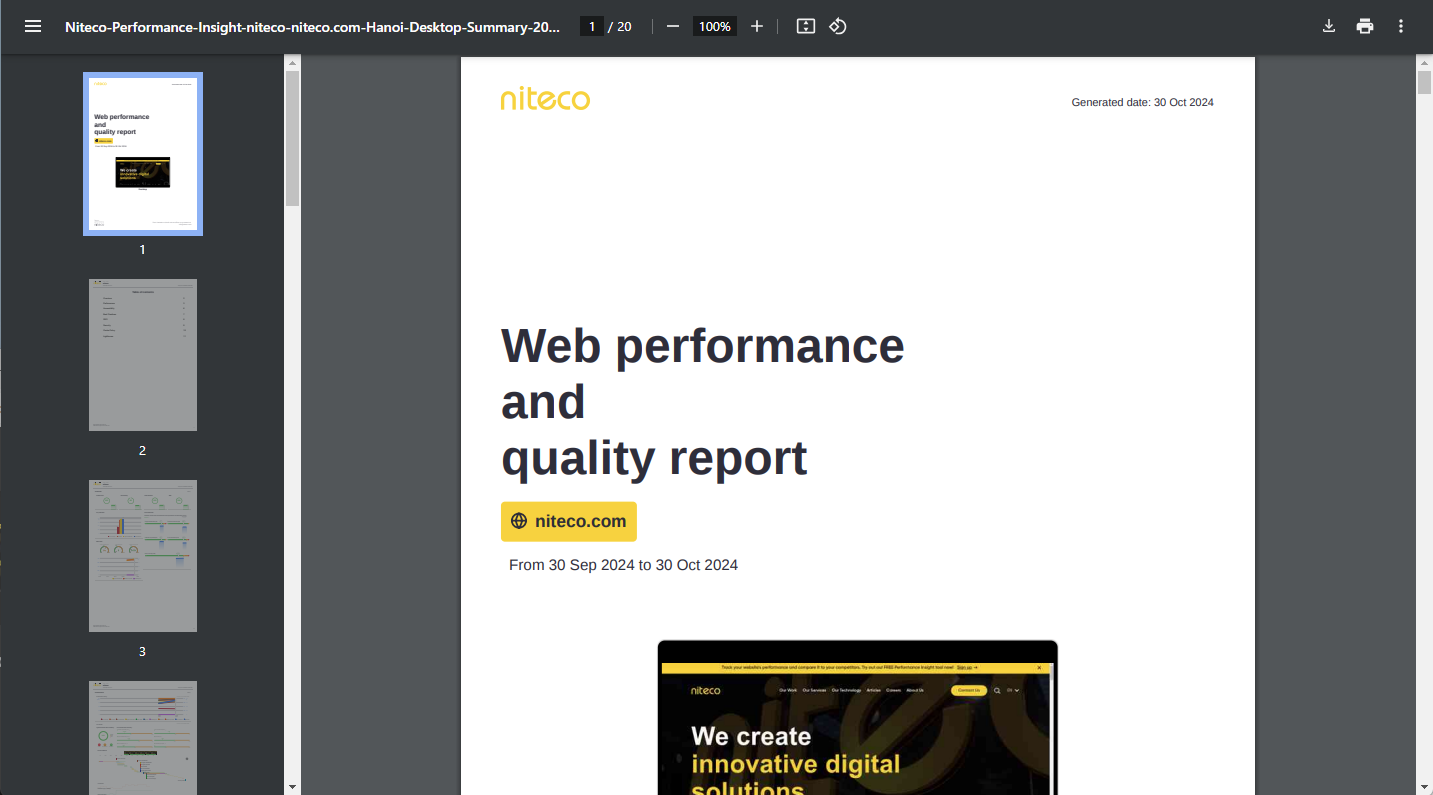Screen dimensions: 1433x795
Task: Click the zoom in plus button
Action: pos(757,27)
